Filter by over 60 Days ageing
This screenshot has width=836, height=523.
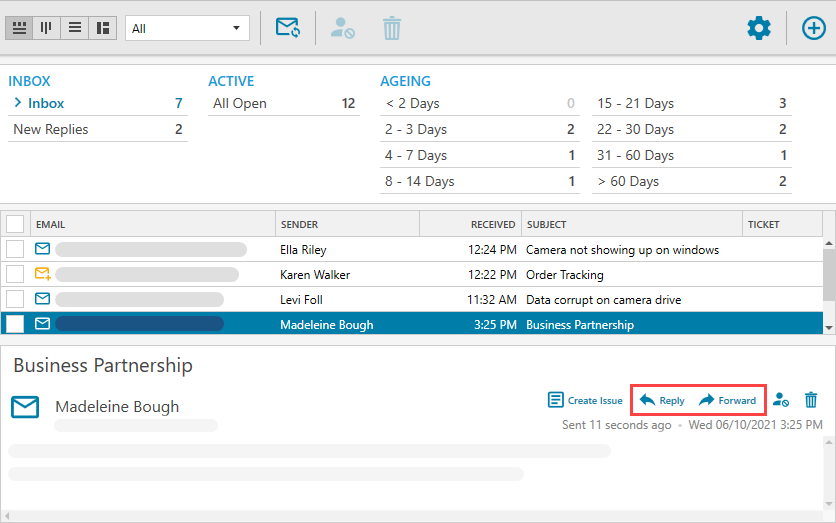(692, 182)
